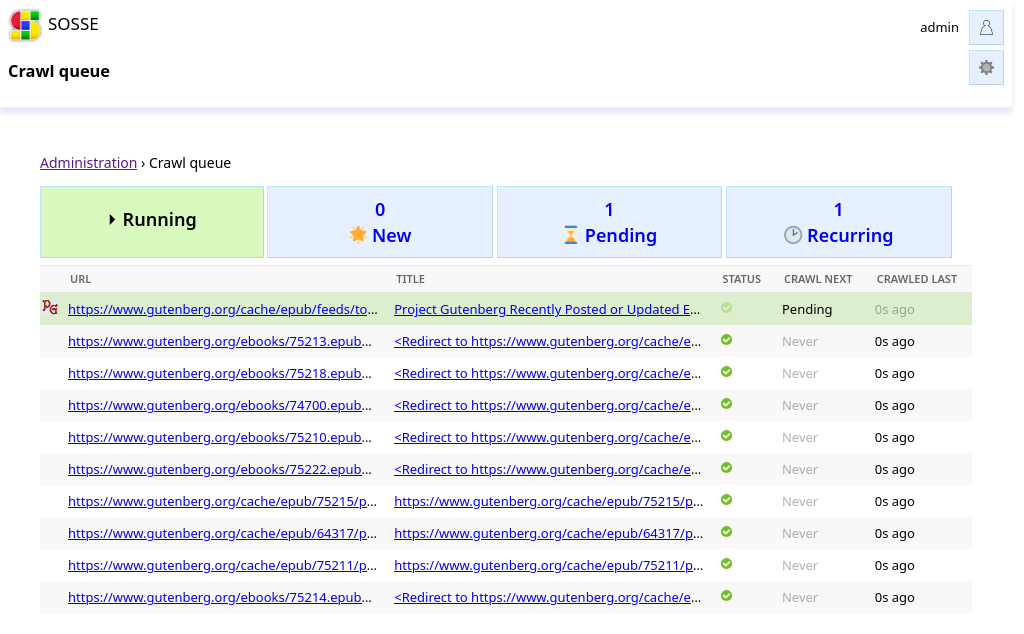Open the 0 New queue box

(x=380, y=222)
